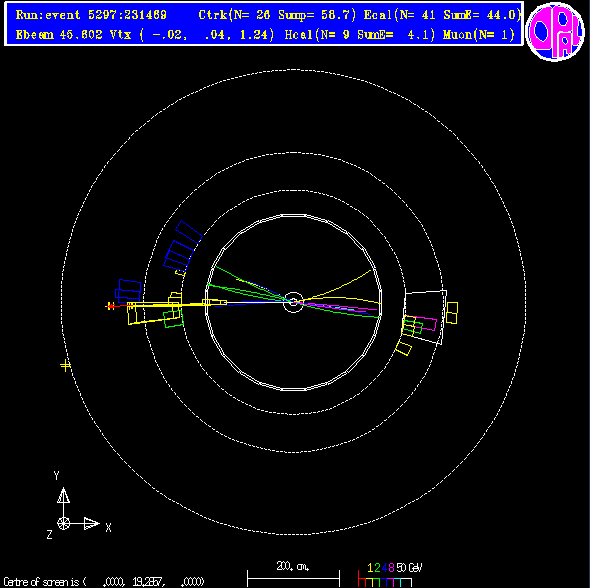
Task: Click the tilted yellow box at lower right
Action: (x=403, y=348)
